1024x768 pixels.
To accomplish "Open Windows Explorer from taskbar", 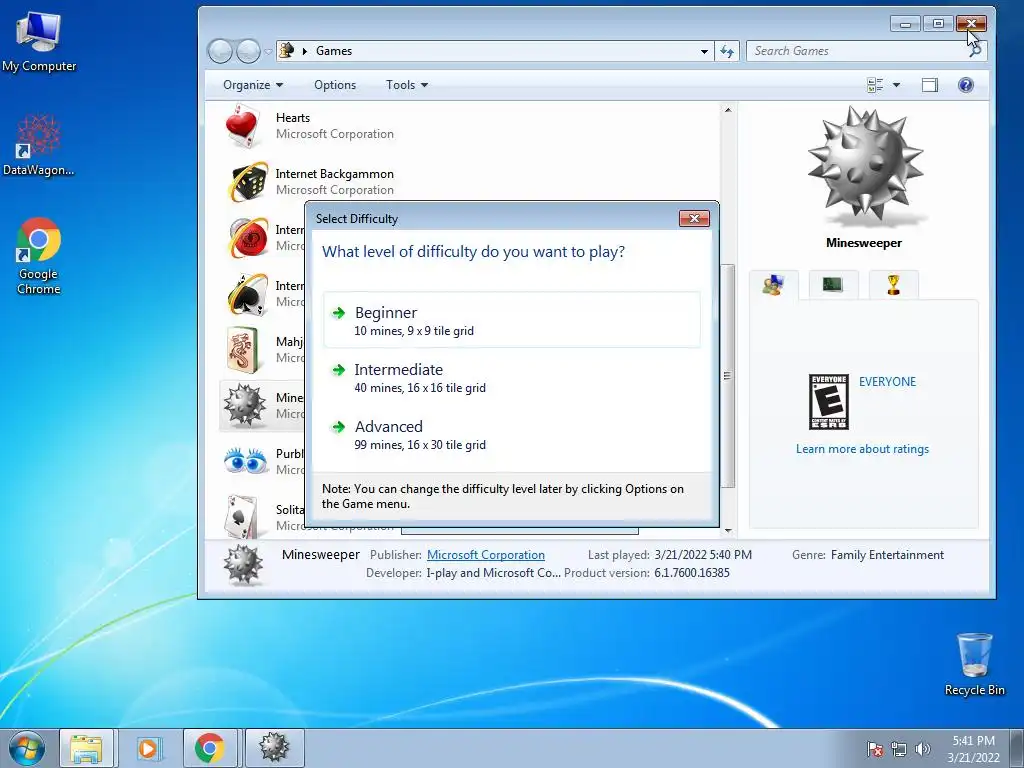I will pos(87,748).
